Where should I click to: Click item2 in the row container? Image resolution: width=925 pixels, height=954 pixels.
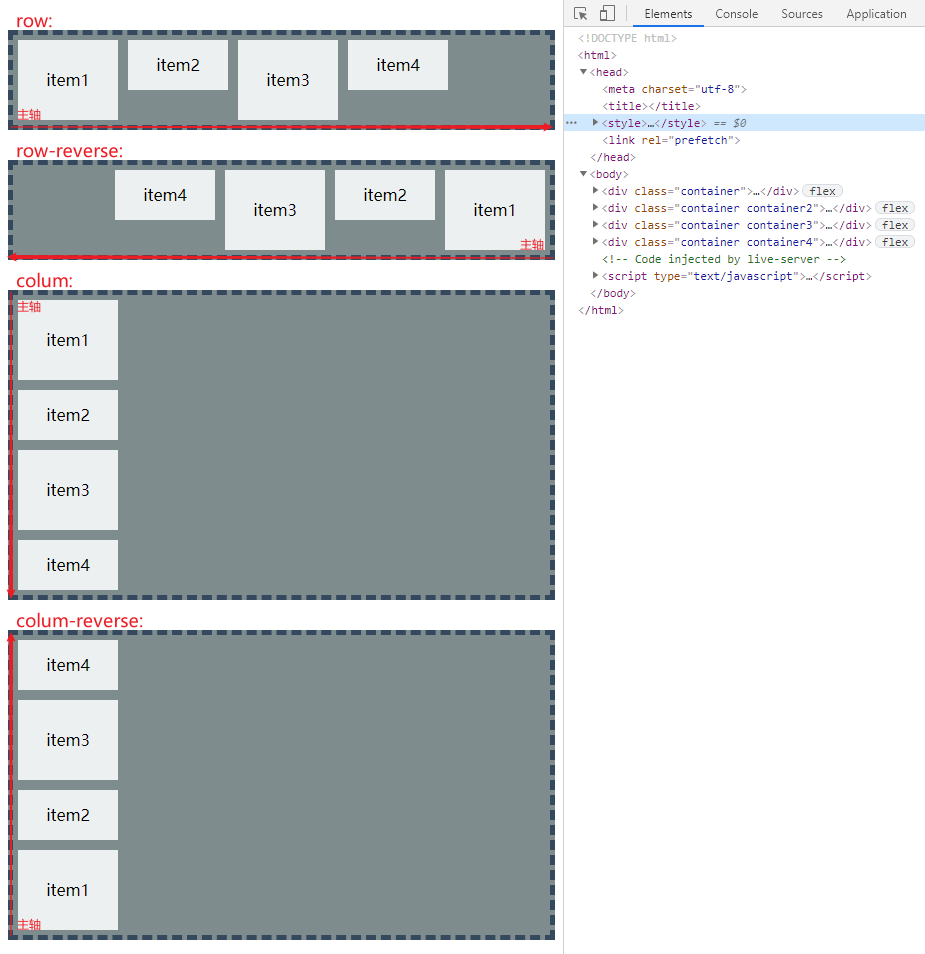pos(178,65)
